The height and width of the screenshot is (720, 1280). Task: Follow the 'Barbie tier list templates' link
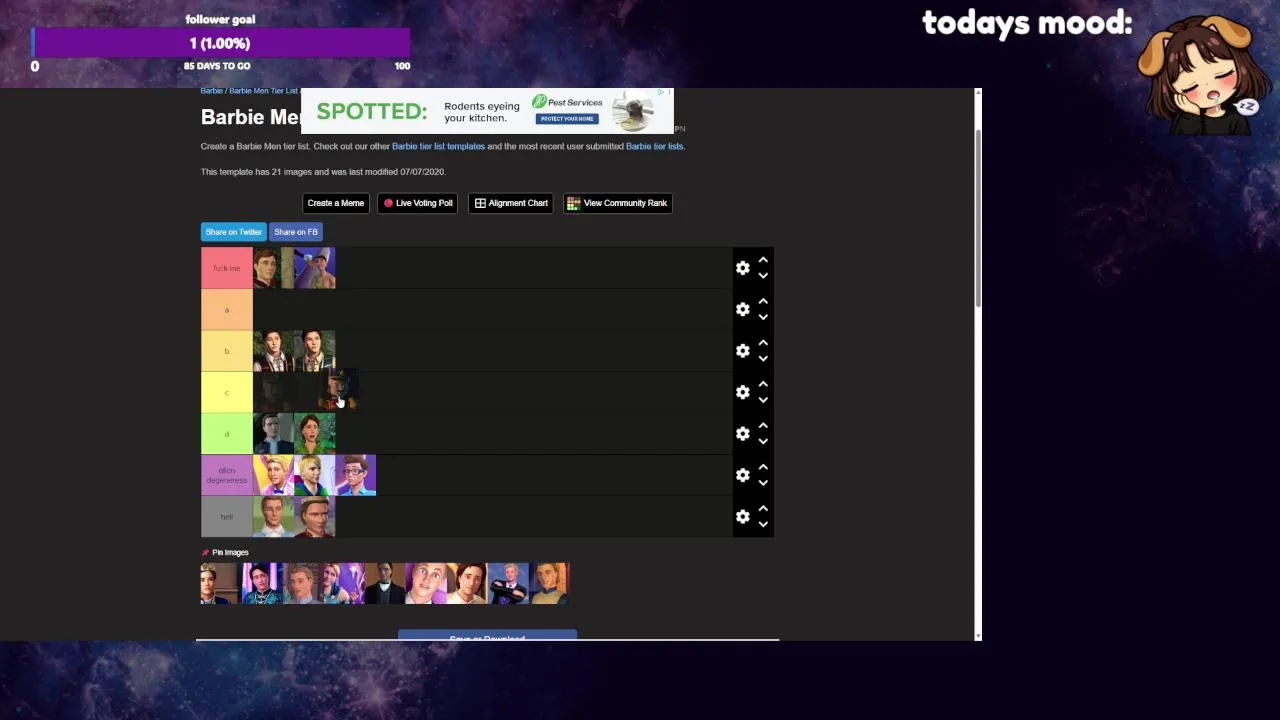click(438, 146)
